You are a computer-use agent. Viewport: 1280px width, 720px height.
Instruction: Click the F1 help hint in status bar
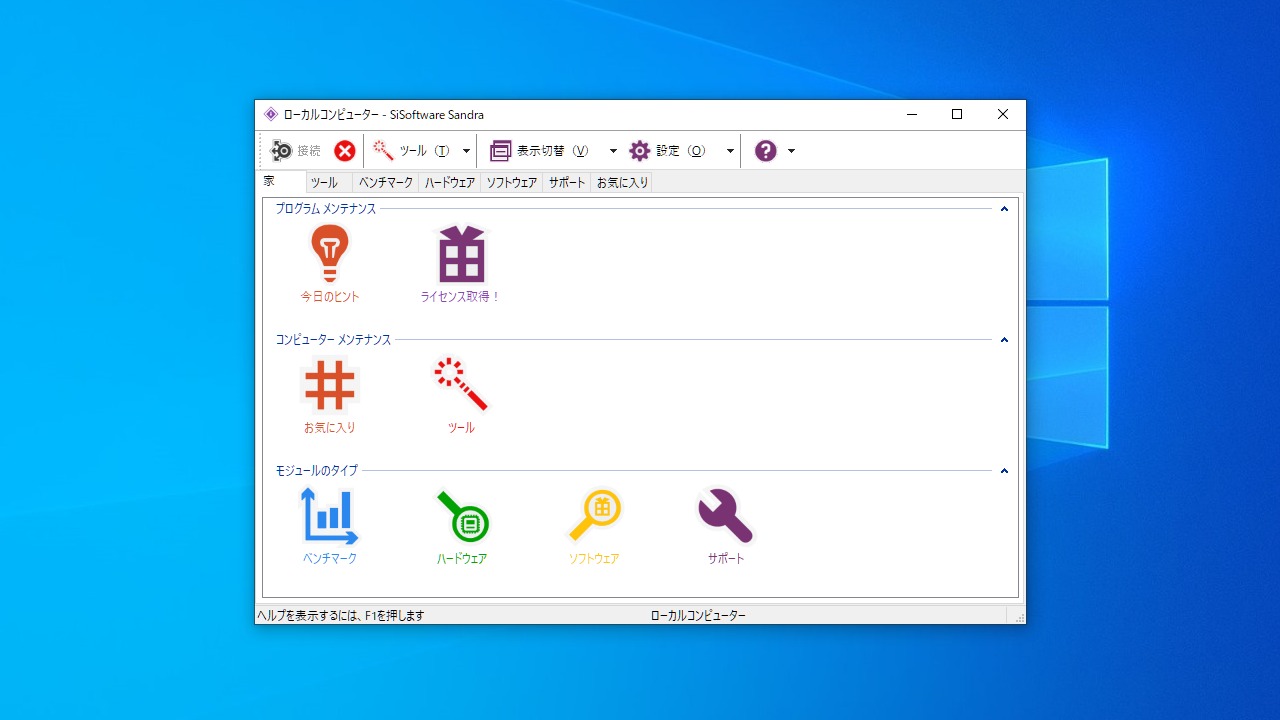point(341,616)
